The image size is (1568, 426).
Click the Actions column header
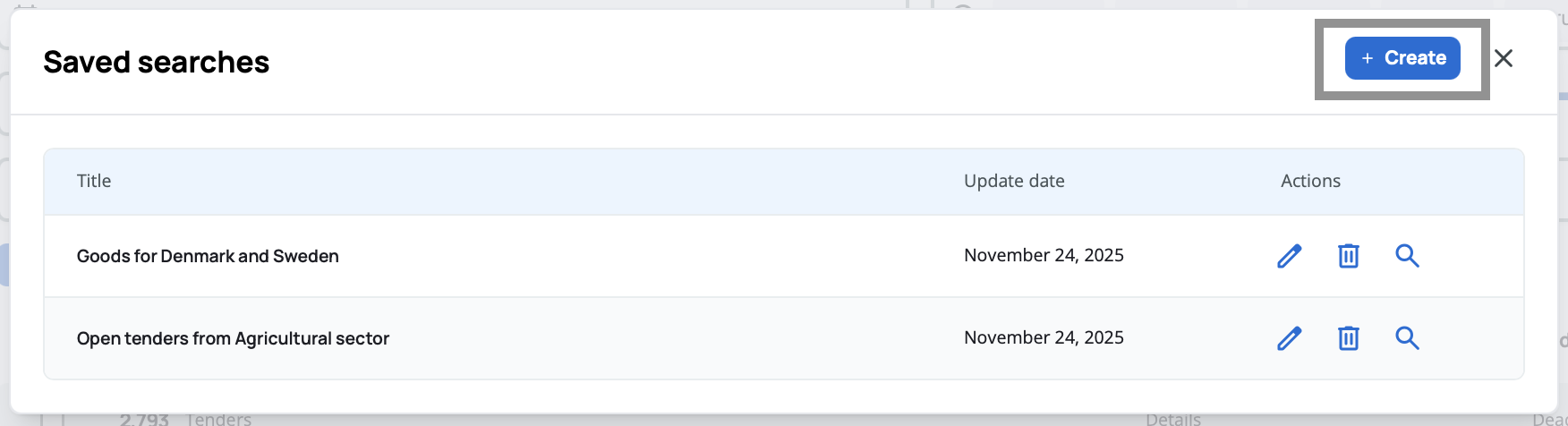point(1310,181)
